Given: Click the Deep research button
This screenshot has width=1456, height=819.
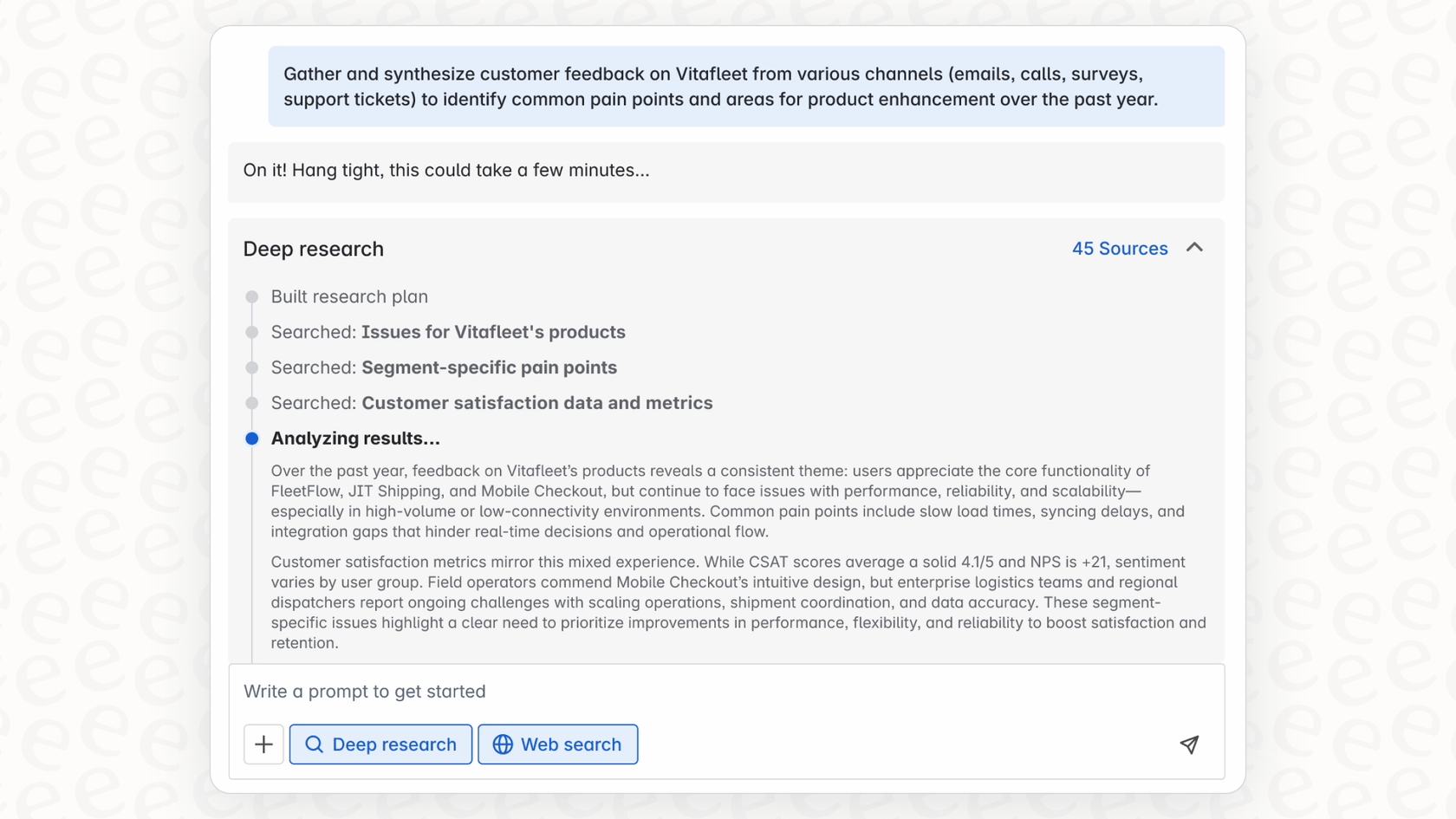Looking at the screenshot, I should [x=380, y=744].
